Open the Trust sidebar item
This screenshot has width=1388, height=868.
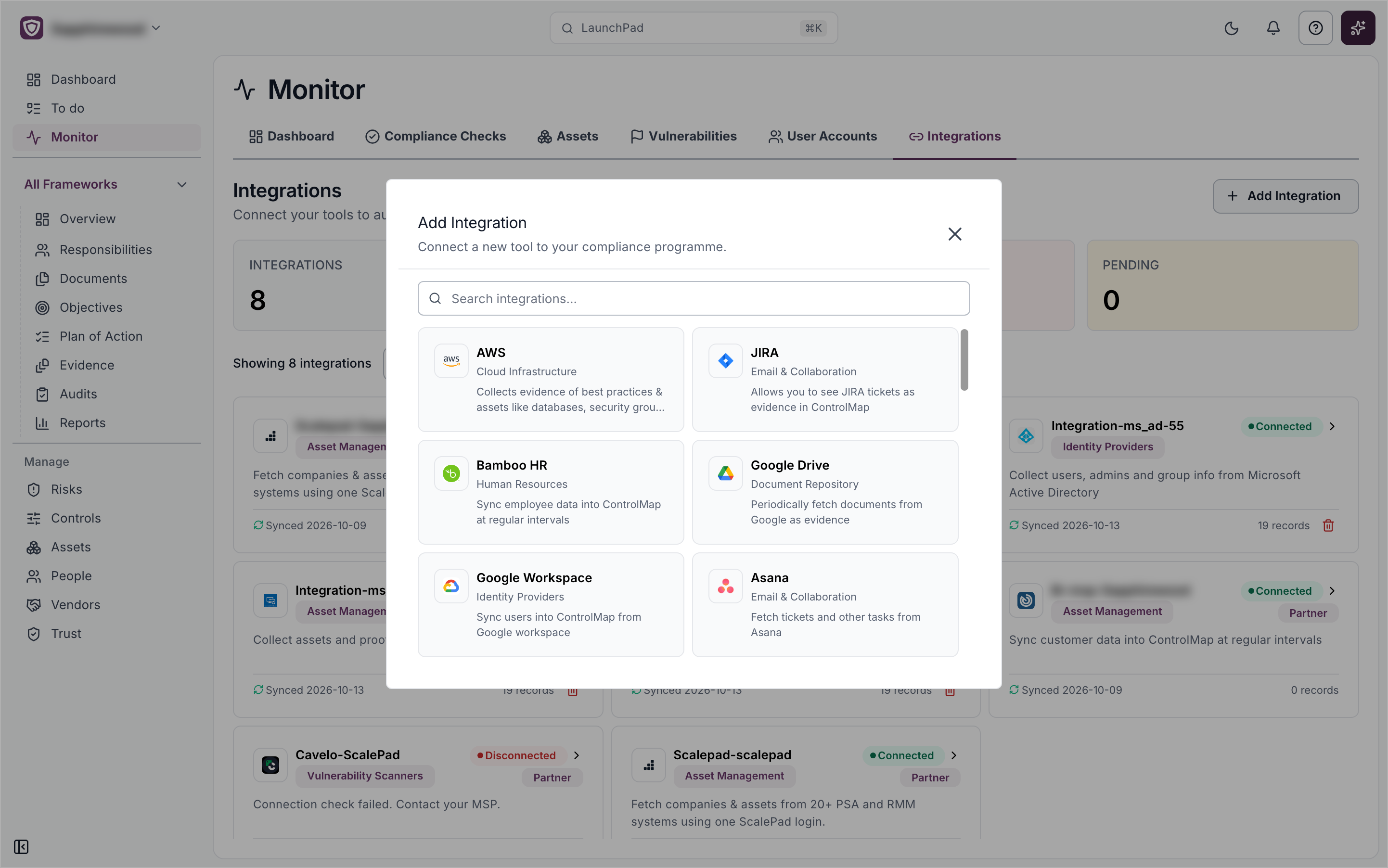[x=107, y=633]
